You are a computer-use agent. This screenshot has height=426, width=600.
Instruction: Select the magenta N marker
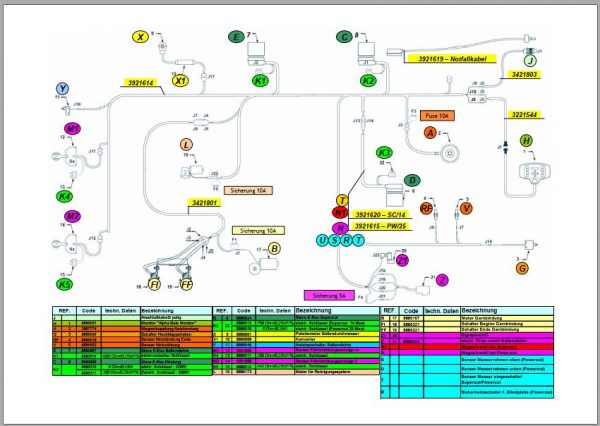(x=340, y=228)
